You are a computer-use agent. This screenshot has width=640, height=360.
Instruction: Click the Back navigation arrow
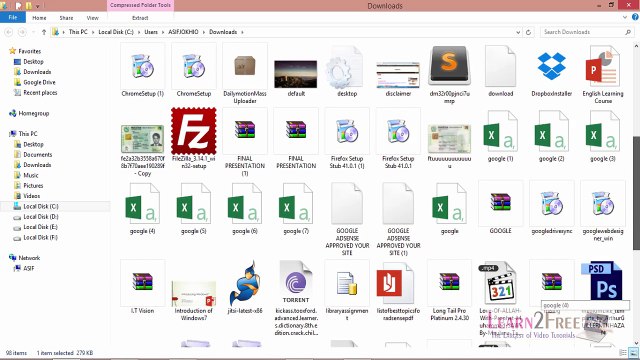[x=9, y=32]
